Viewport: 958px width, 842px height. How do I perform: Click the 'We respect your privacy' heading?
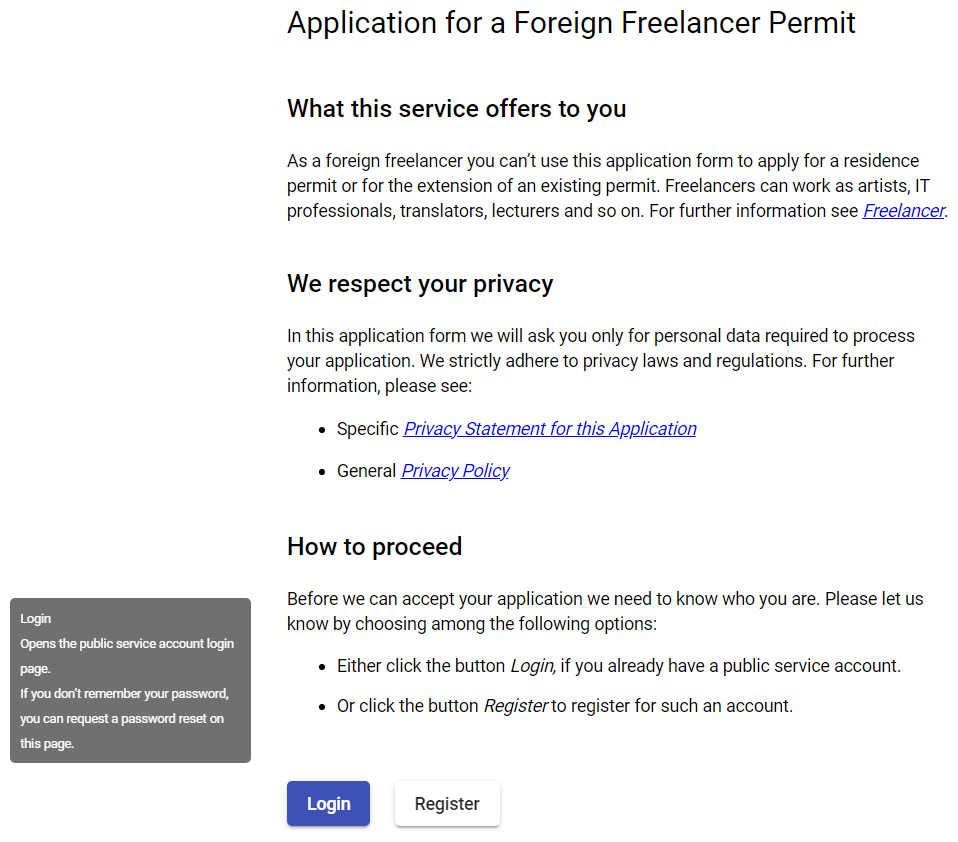point(420,284)
